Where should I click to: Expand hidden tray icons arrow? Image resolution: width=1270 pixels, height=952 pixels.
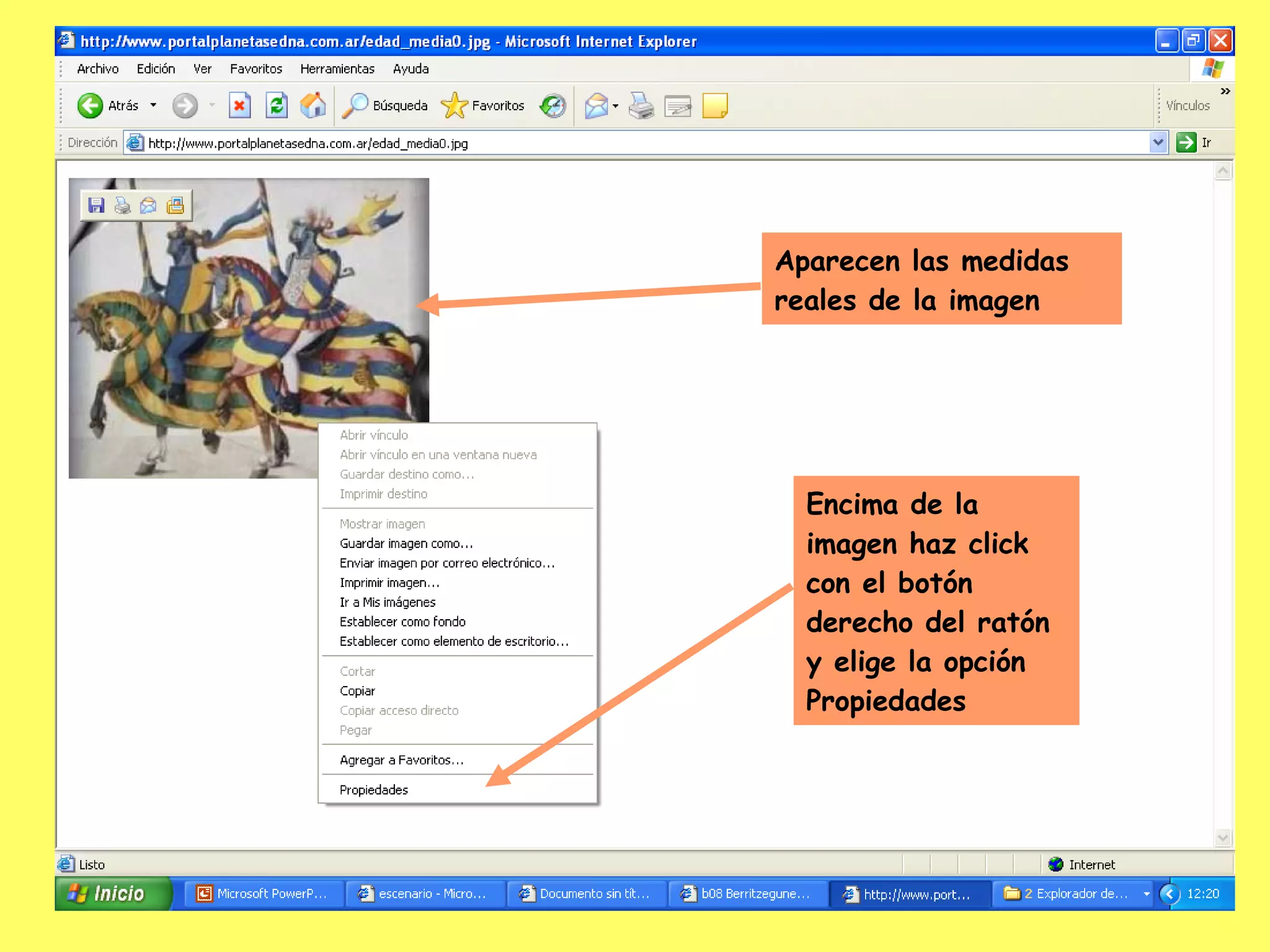[x=1170, y=894]
